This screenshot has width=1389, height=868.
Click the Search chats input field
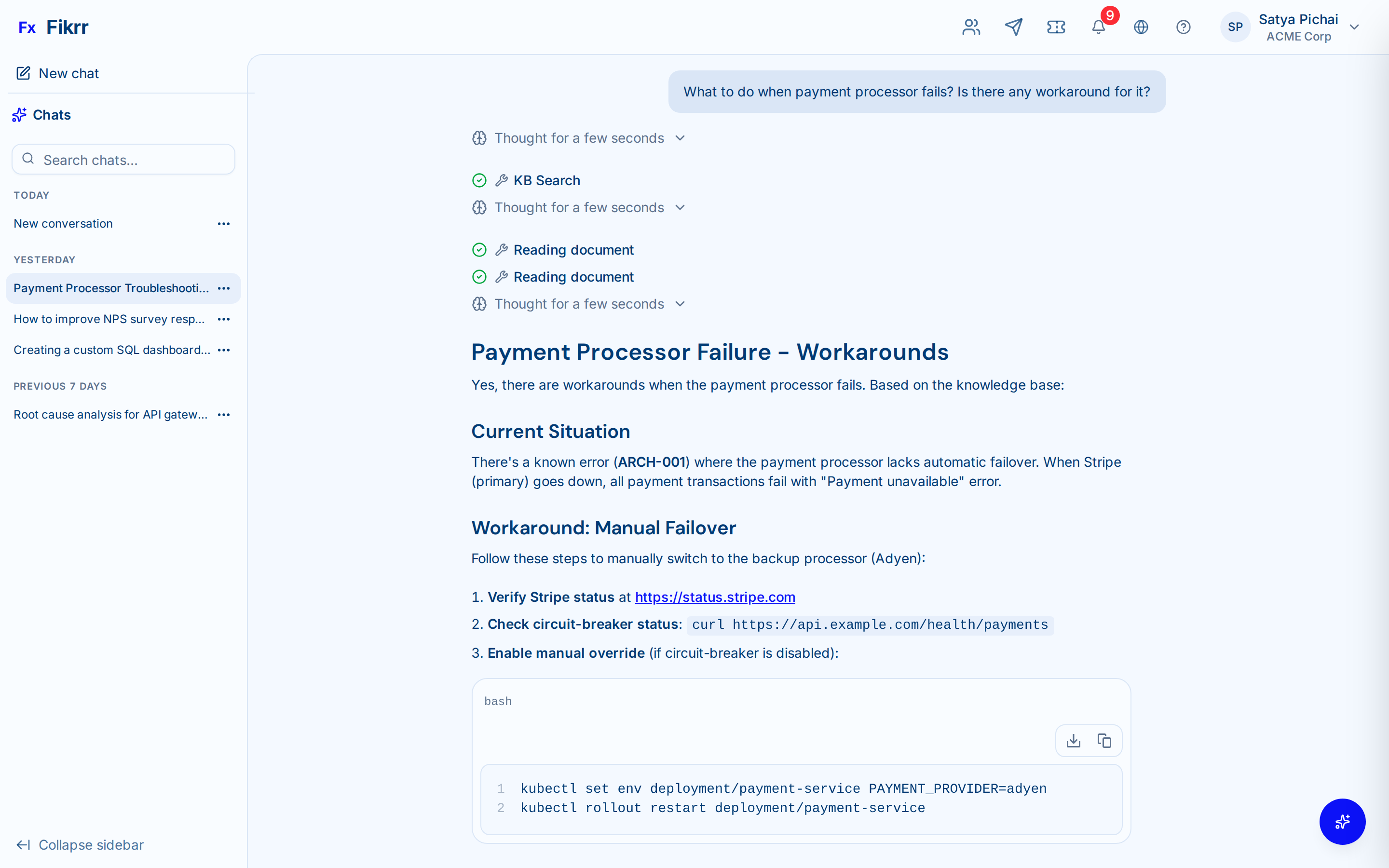click(123, 160)
